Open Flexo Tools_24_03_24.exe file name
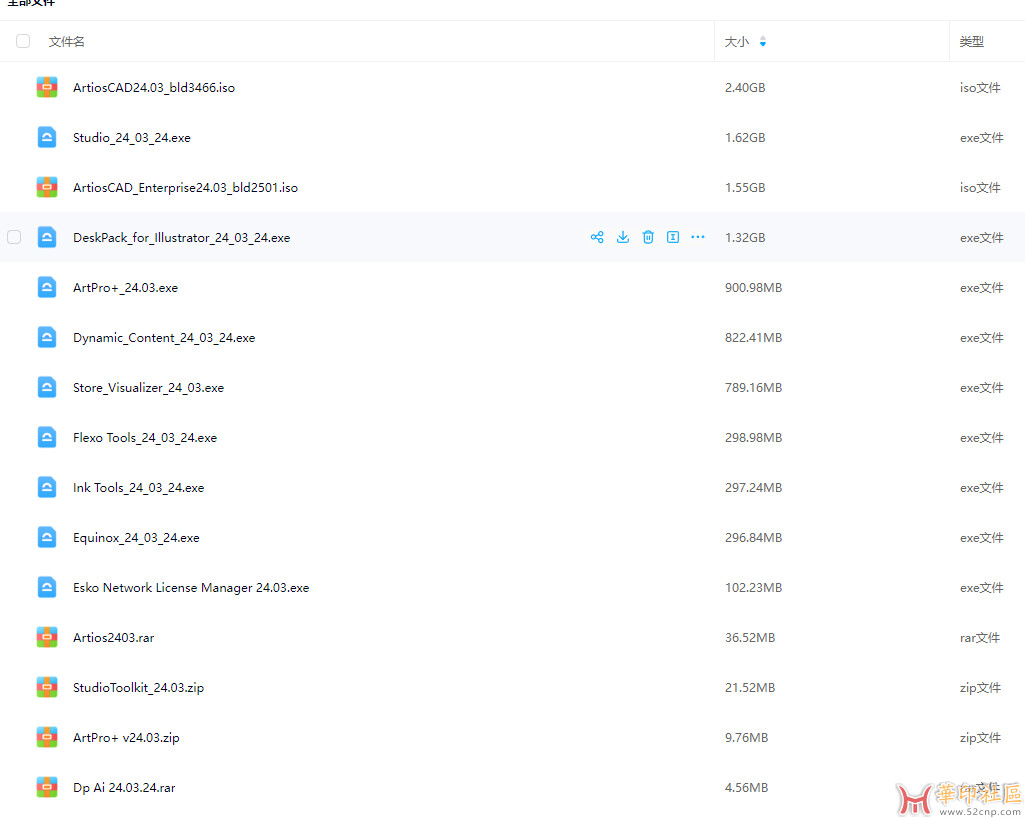This screenshot has width=1025, height=819. coord(144,437)
